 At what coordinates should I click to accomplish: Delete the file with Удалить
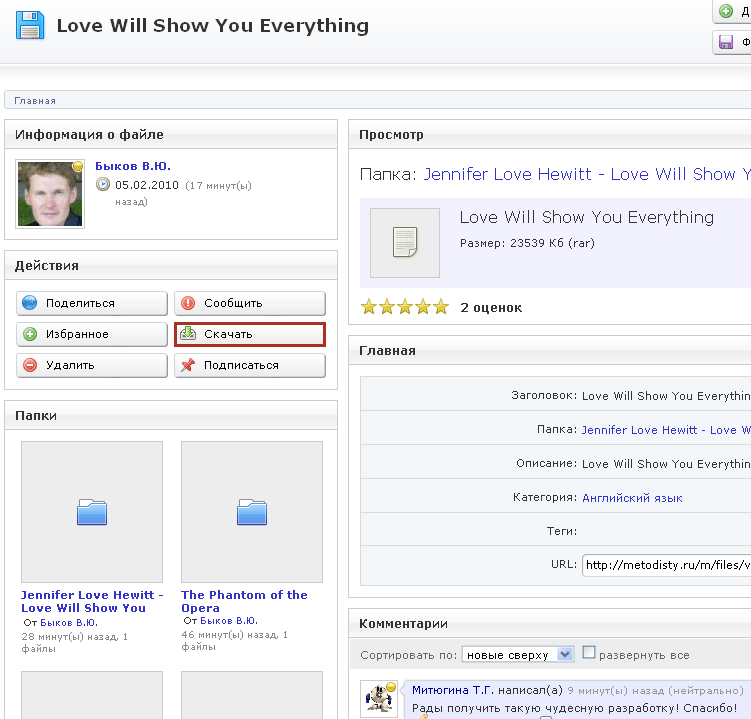point(92,365)
